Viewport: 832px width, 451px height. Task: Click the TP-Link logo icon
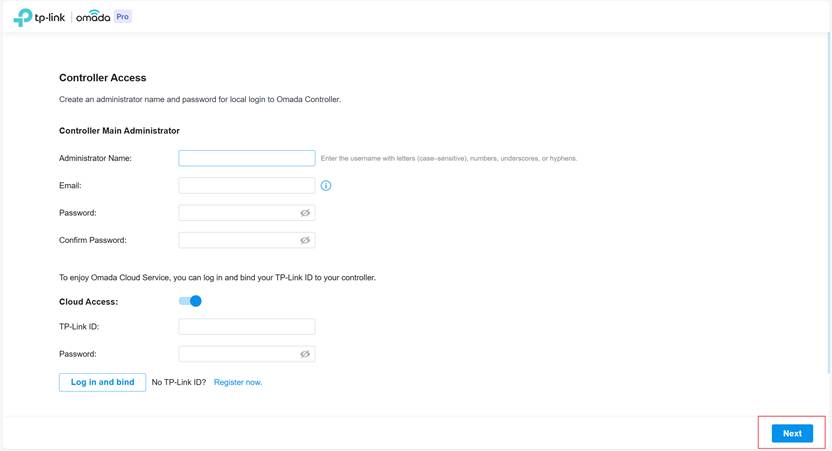(x=22, y=17)
